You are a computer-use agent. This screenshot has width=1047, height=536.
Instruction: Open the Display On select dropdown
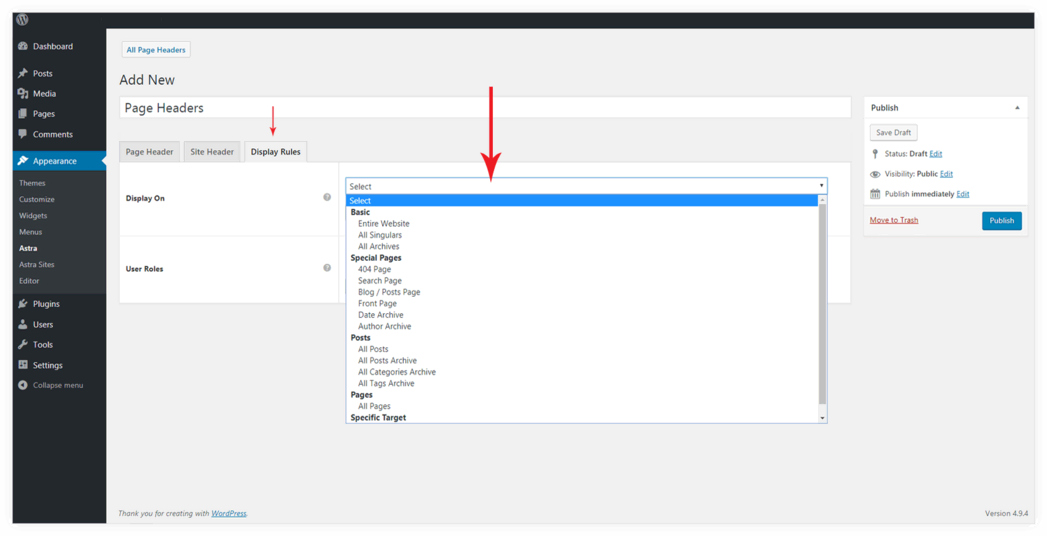click(586, 186)
